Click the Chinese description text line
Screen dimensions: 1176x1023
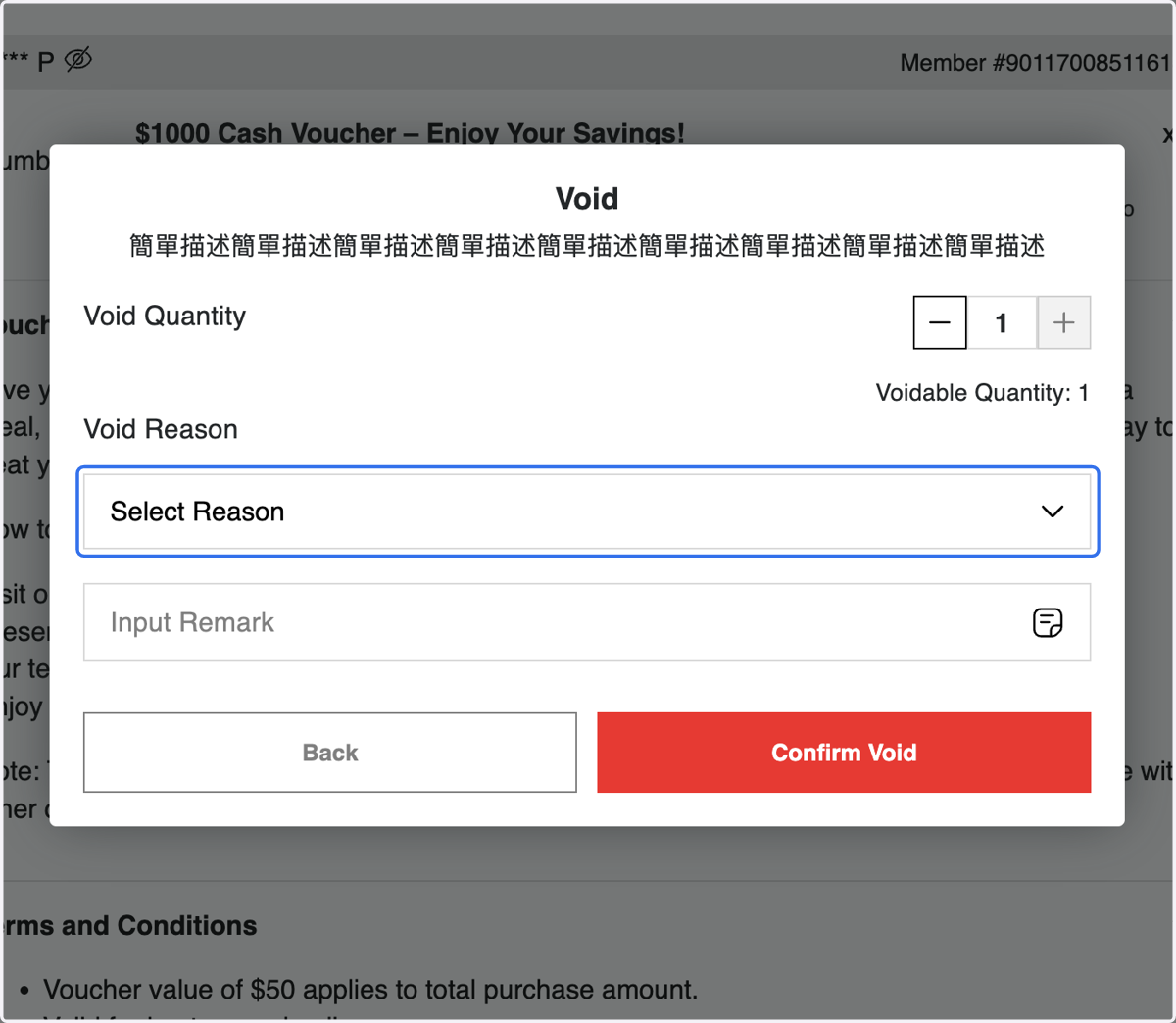click(x=587, y=245)
